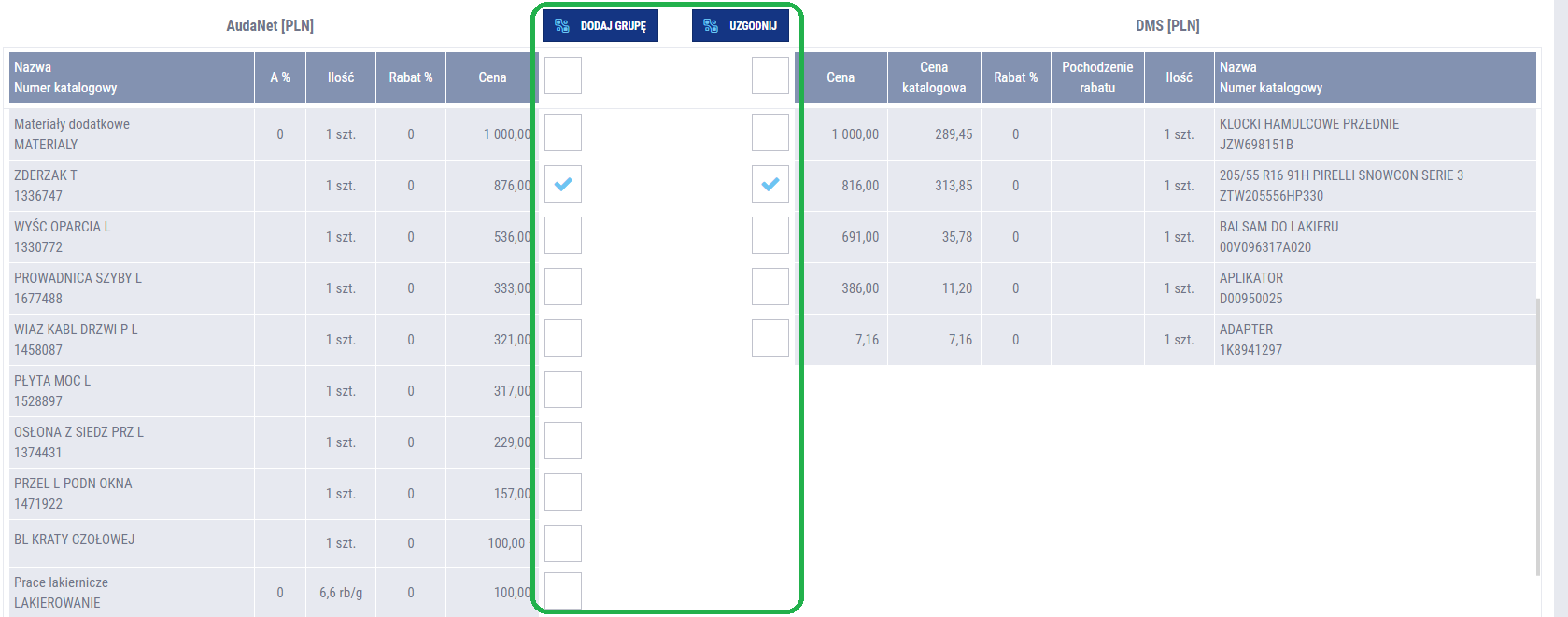Viewport: 1568px width, 617px height.
Task: Click the icon on UZGODNIJ button
Action: (x=711, y=26)
